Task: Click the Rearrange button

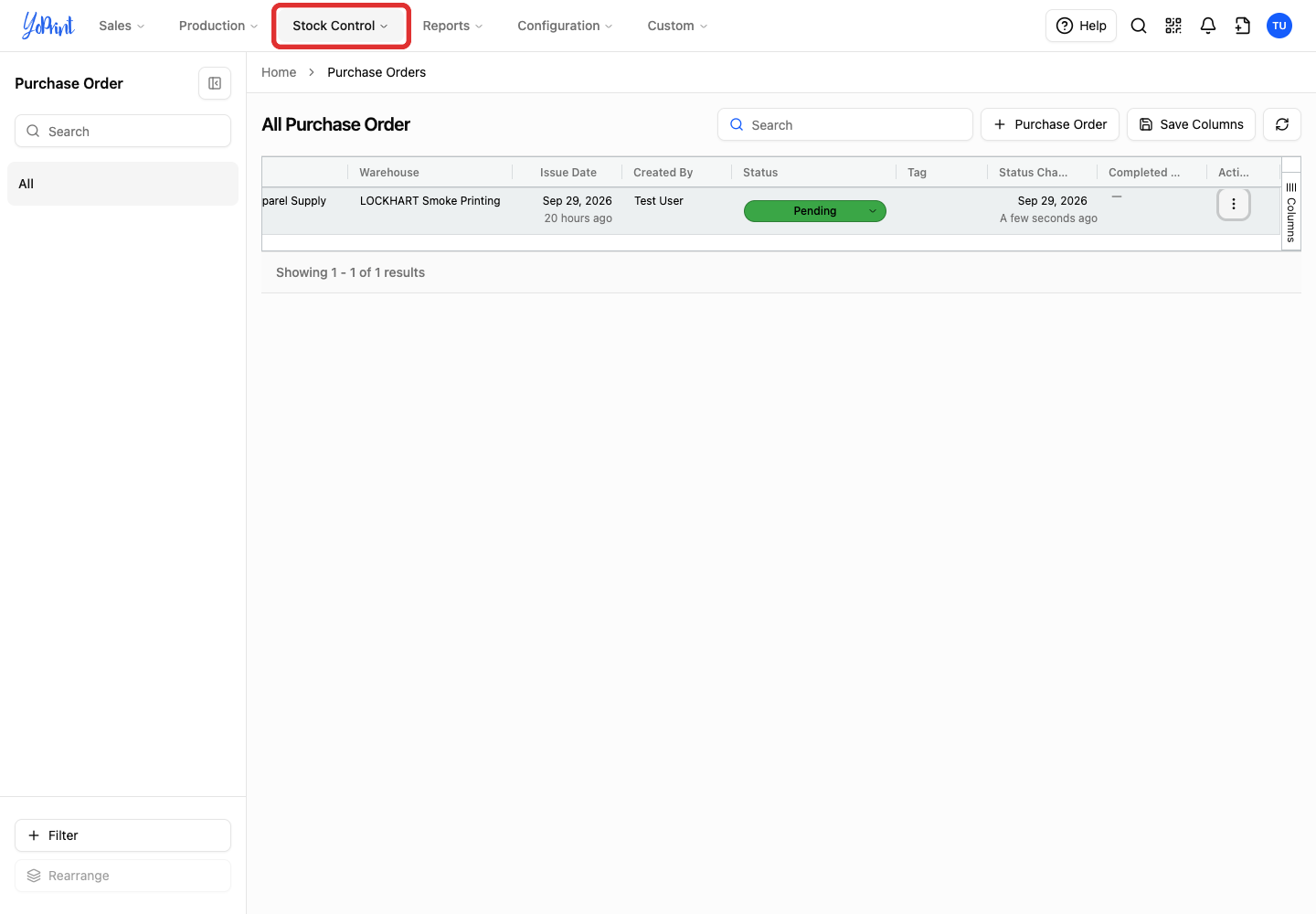Action: click(122, 876)
